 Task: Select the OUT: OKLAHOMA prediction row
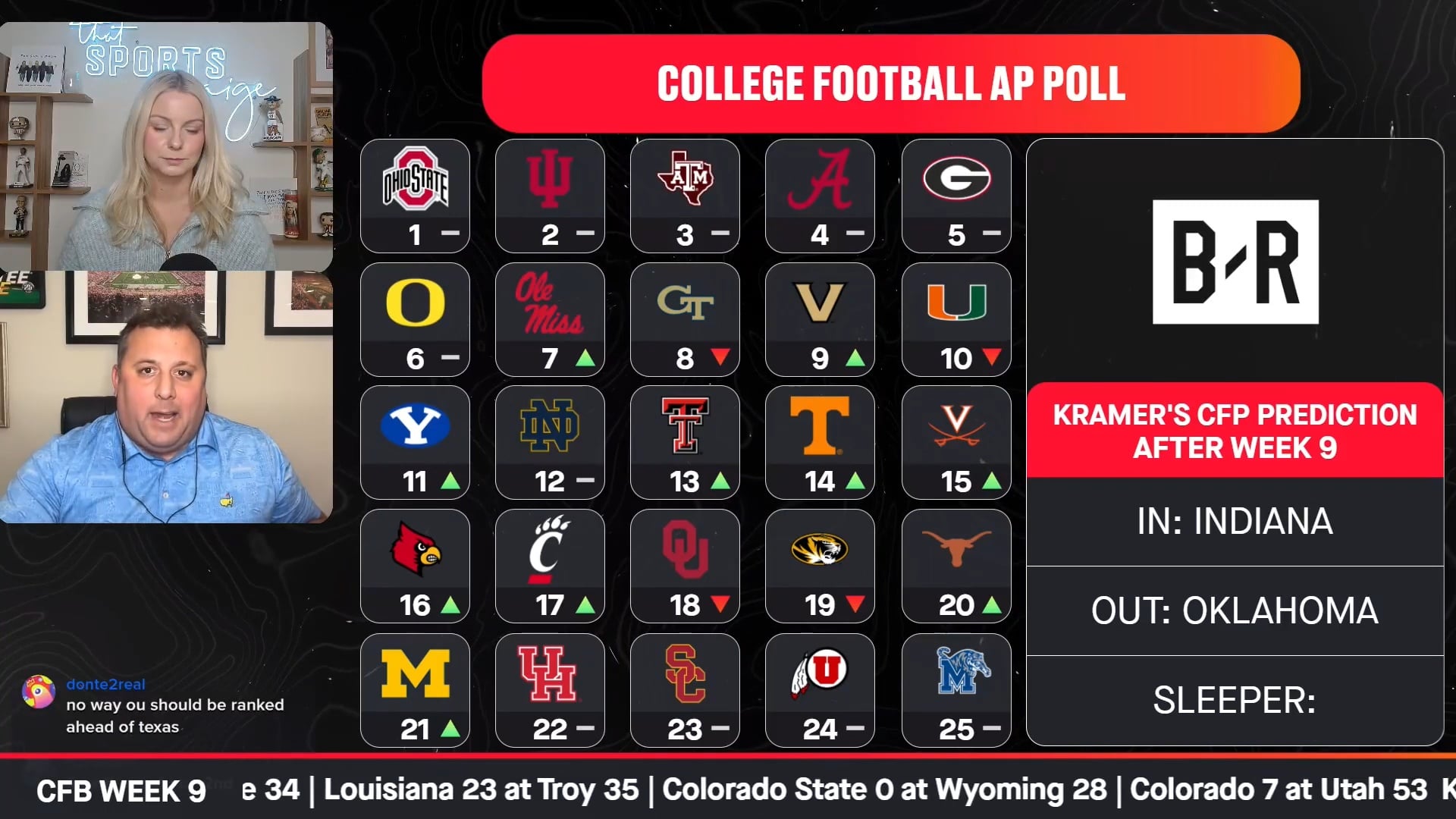coord(1235,610)
